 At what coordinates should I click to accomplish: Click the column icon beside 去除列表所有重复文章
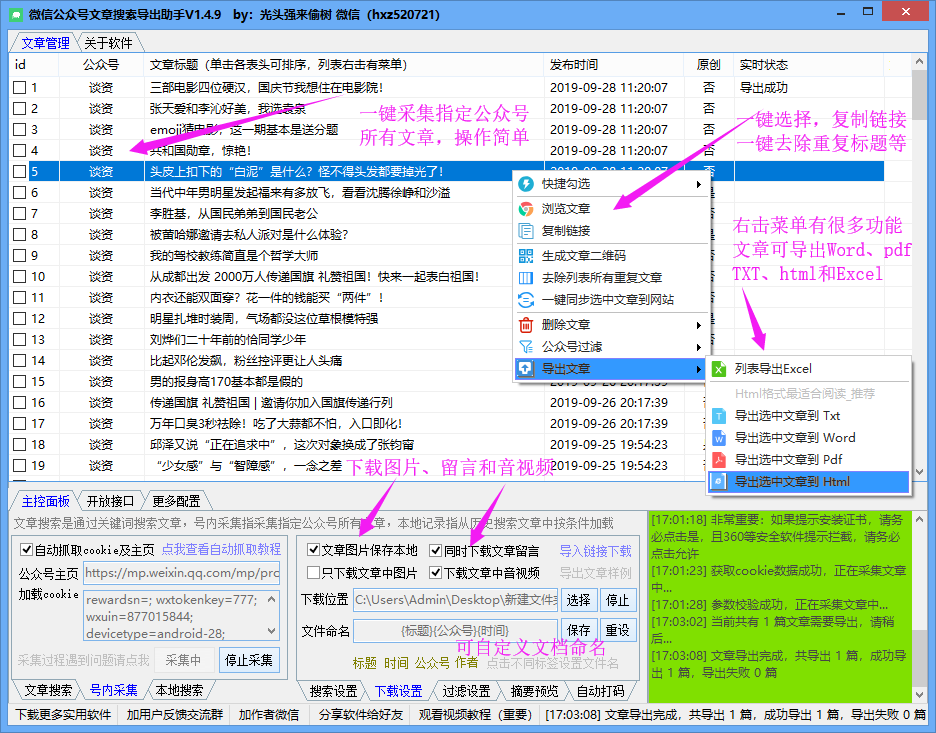[x=526, y=278]
